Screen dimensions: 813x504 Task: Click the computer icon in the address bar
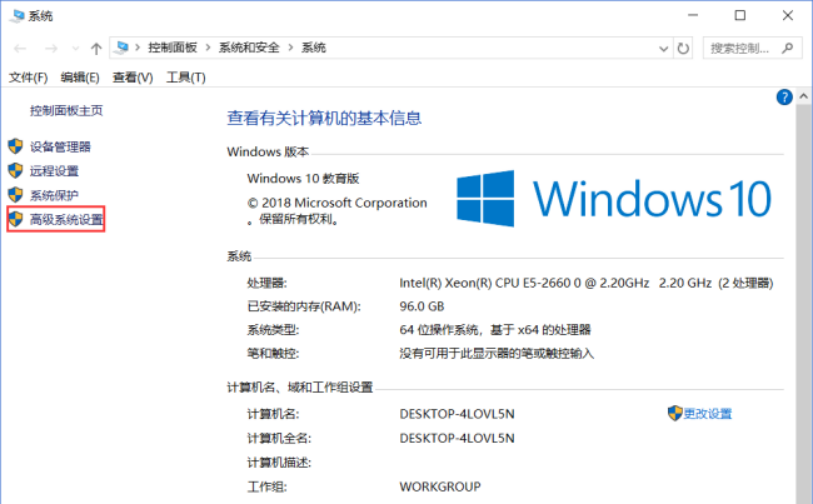click(122, 48)
